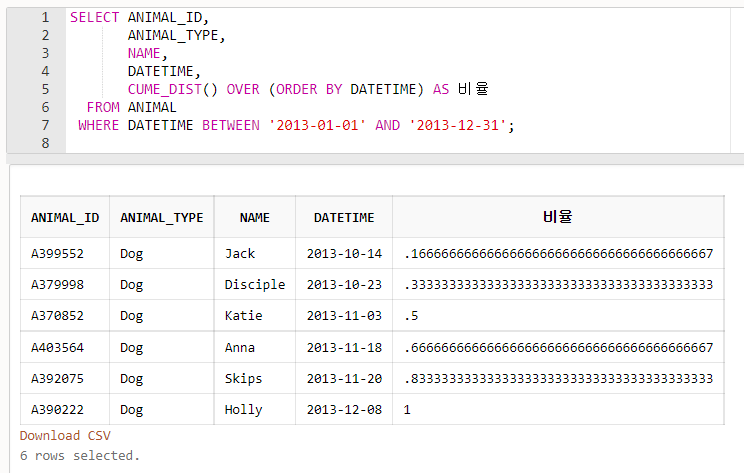Image resolution: width=744 pixels, height=473 pixels.
Task: Place cursor on FROM keyword in editor
Action: 102,107
